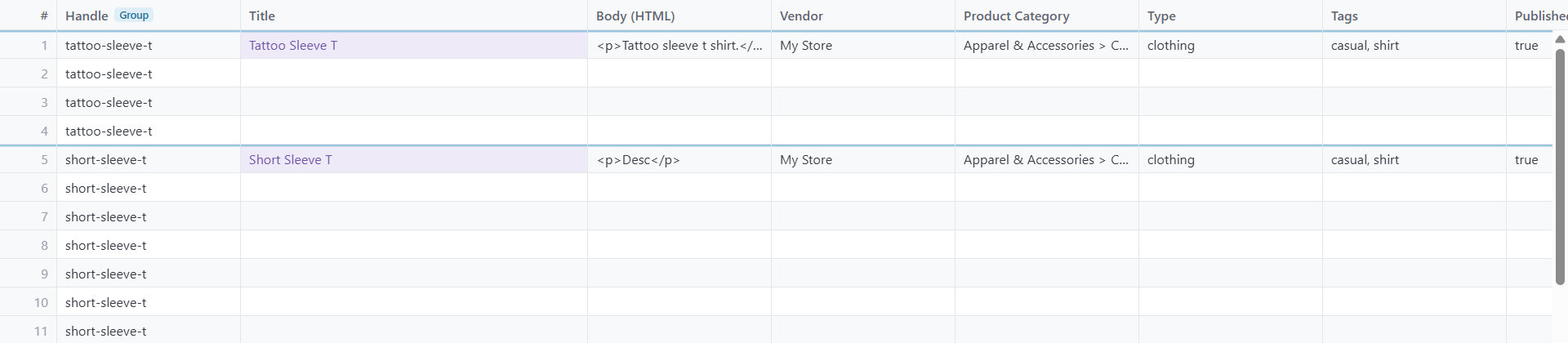Viewport: 1568px width, 343px height.
Task: Click casual, shirt tags in row 1
Action: coord(1414,46)
